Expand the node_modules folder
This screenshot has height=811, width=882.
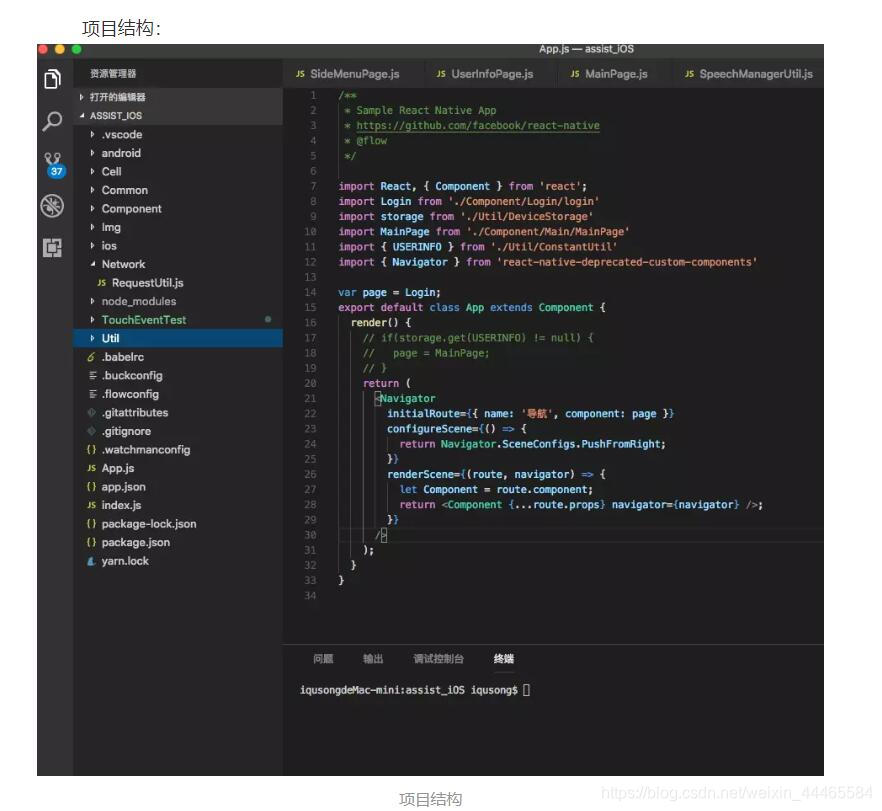pos(93,301)
